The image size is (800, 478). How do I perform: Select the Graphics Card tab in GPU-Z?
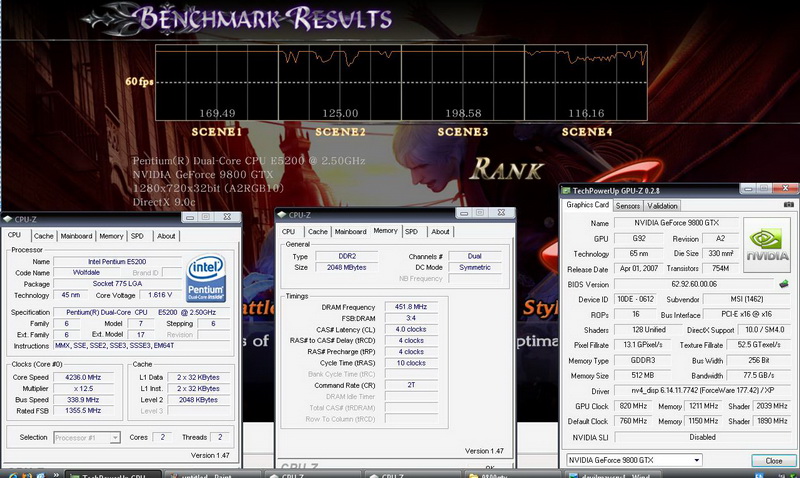click(587, 205)
